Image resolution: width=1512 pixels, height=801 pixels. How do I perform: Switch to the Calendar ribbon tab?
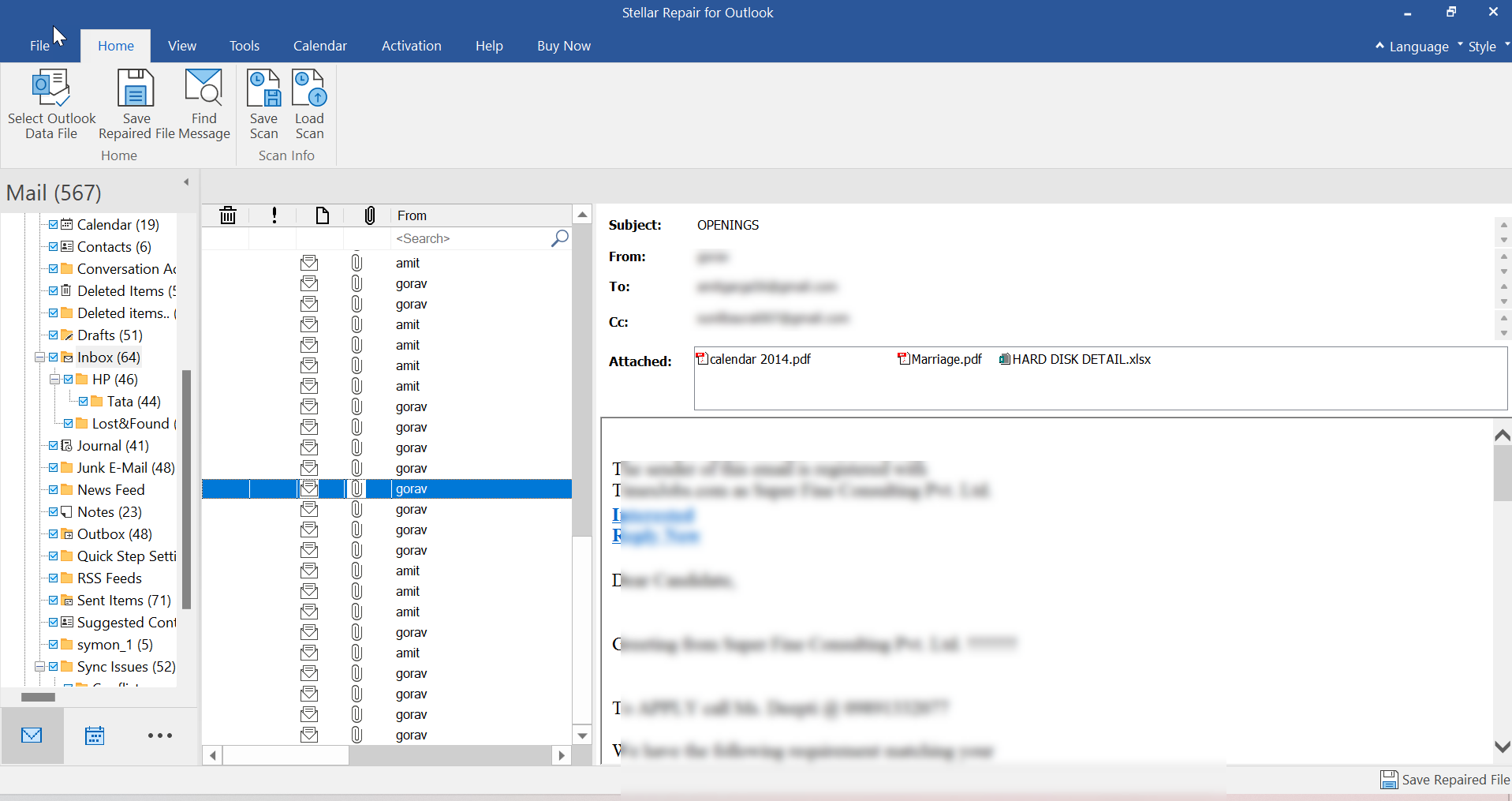point(319,46)
